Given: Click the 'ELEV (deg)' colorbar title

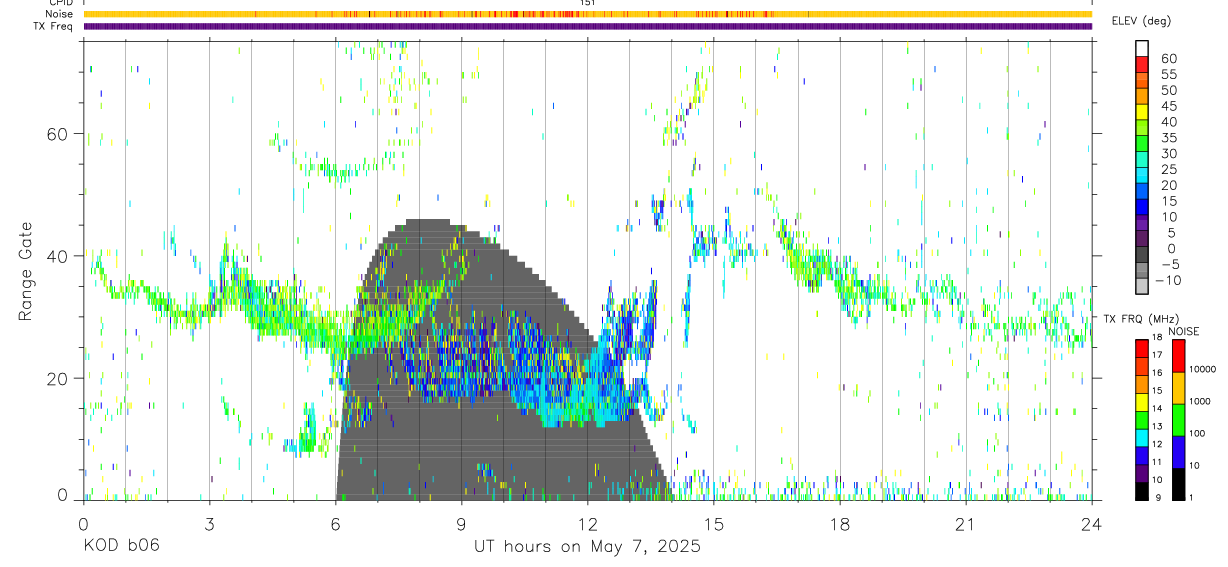Looking at the screenshot, I should (1141, 22).
